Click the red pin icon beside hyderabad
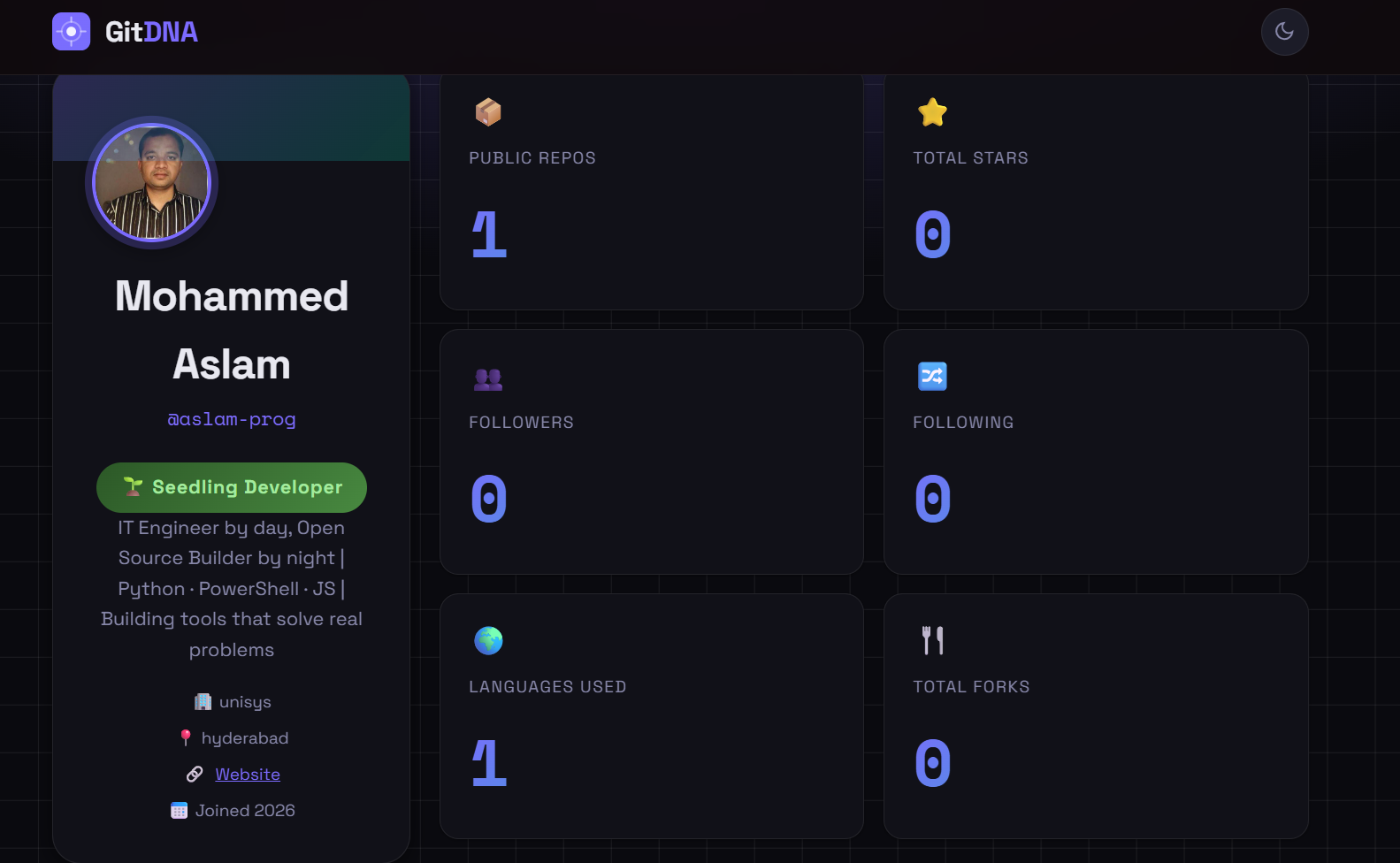This screenshot has height=863, width=1400. 186,737
